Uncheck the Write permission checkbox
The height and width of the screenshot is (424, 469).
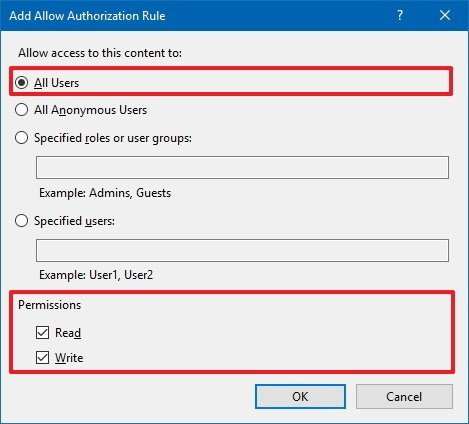point(42,357)
